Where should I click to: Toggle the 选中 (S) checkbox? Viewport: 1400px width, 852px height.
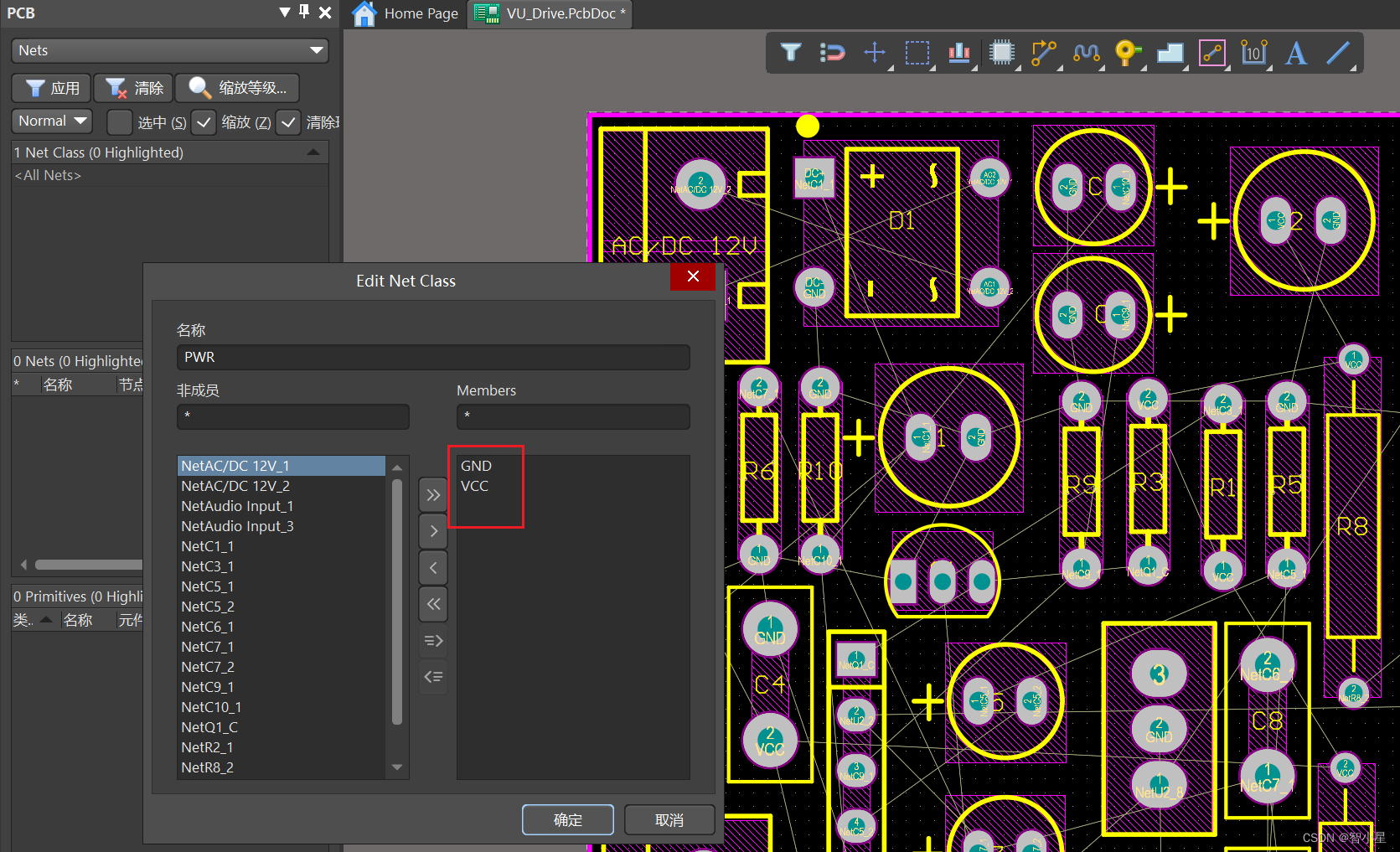point(120,122)
